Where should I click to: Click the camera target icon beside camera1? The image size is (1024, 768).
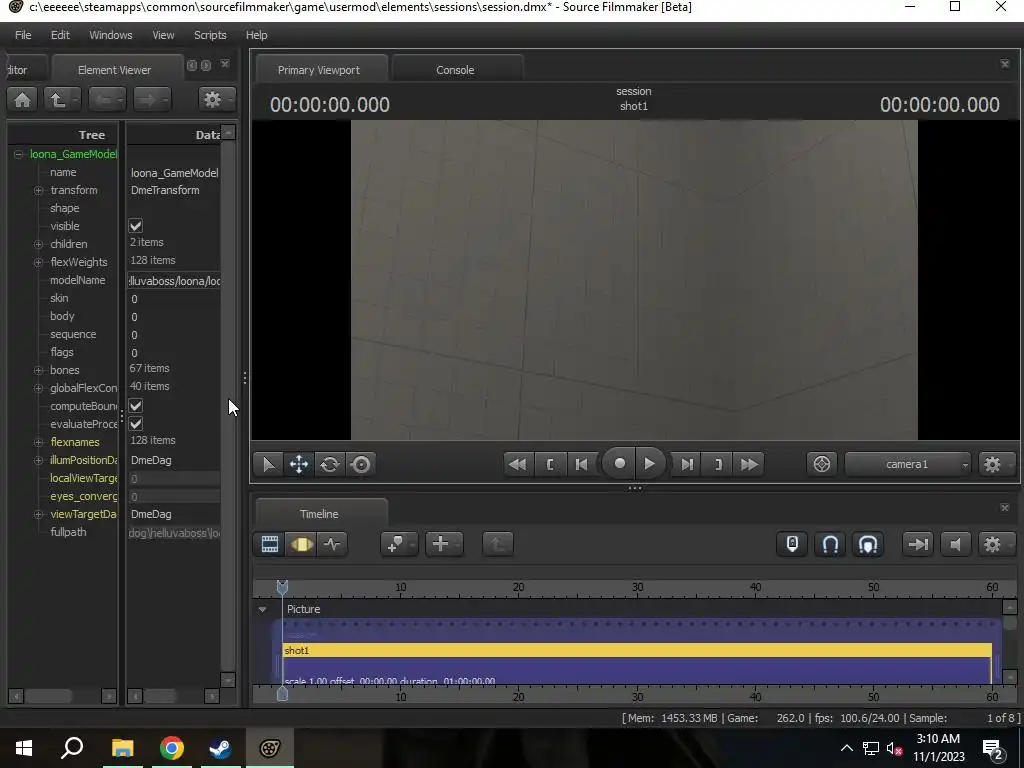coord(822,464)
